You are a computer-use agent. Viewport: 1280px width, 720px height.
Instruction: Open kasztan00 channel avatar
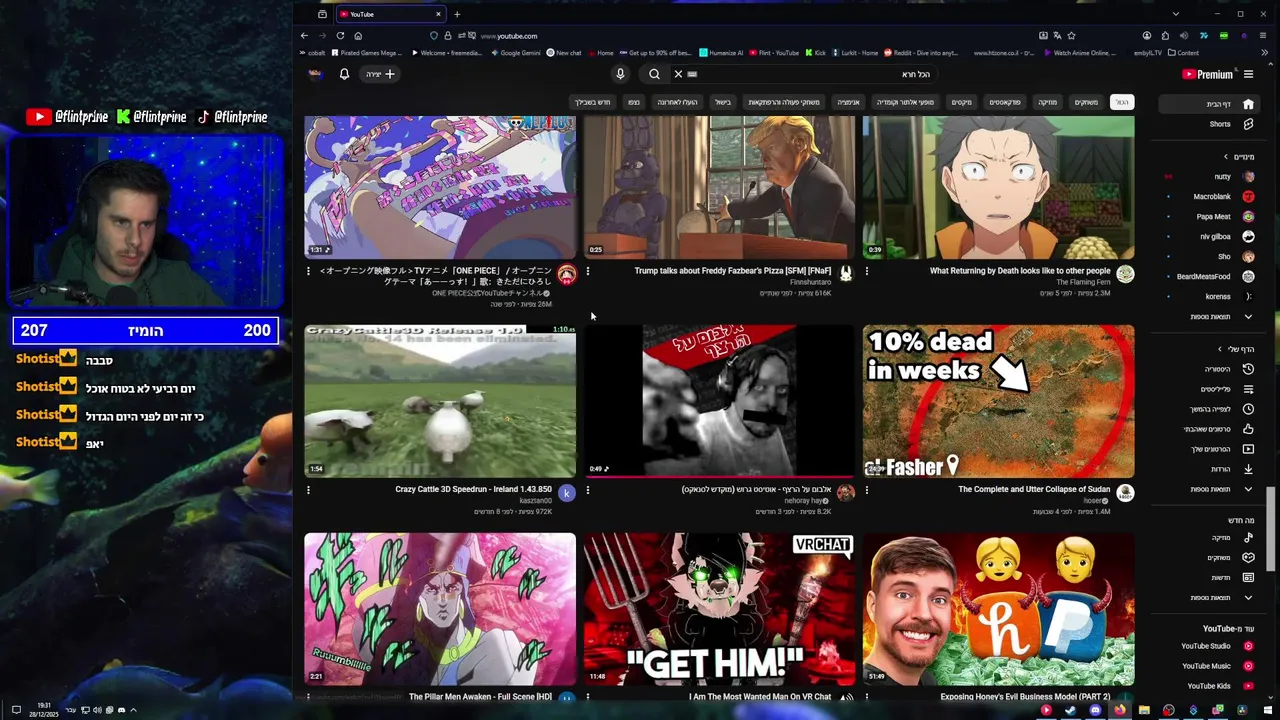tap(567, 493)
